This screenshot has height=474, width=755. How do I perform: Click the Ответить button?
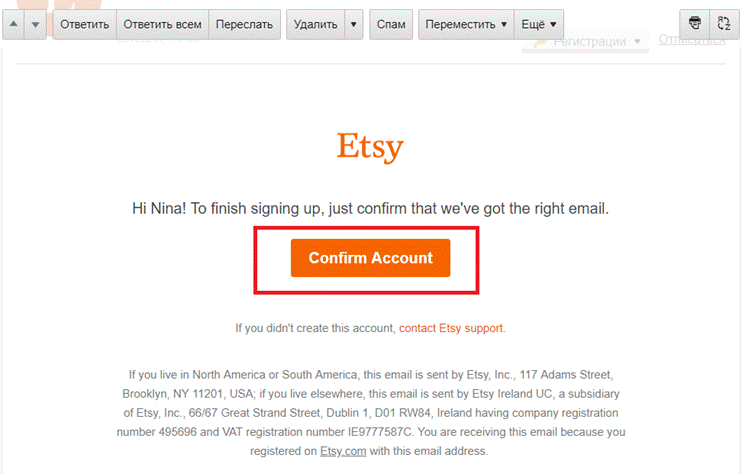click(x=85, y=24)
